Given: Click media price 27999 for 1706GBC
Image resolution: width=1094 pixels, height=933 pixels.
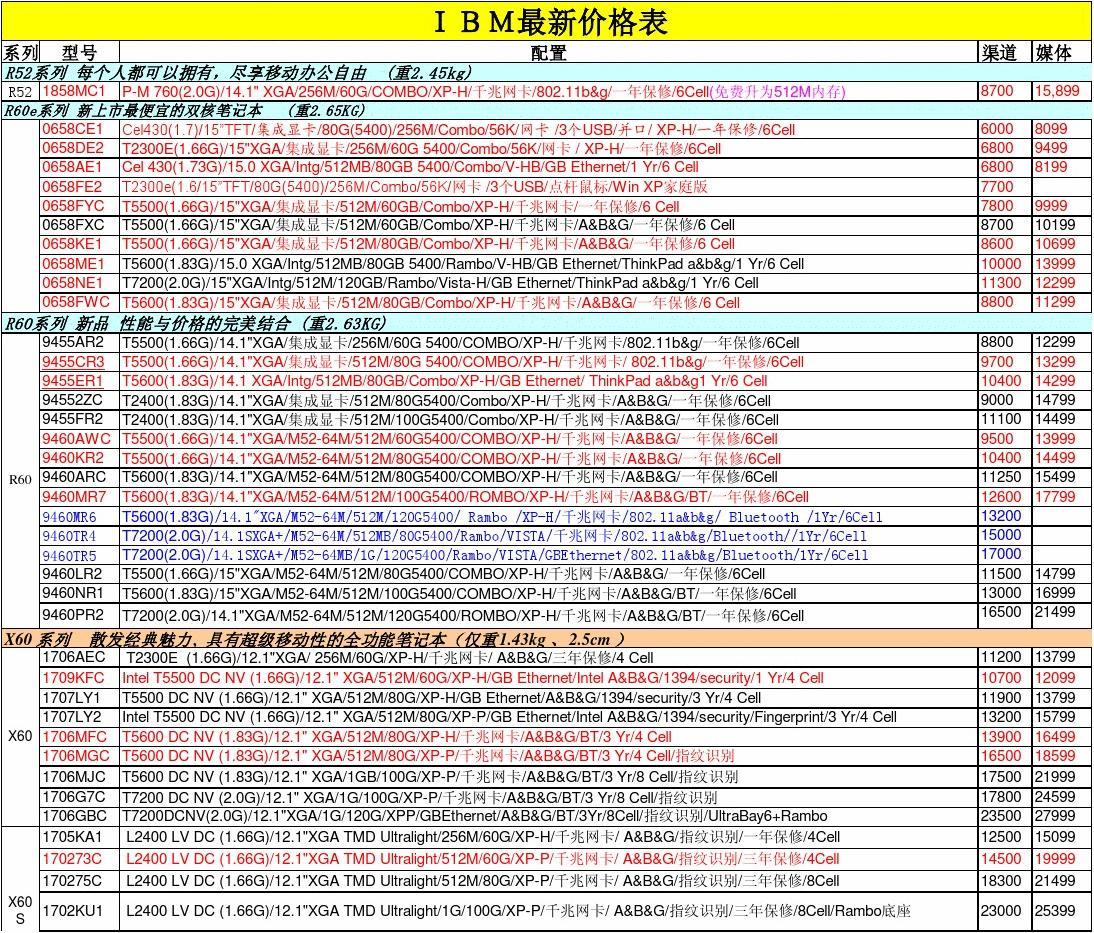Looking at the screenshot, I should point(1055,816).
